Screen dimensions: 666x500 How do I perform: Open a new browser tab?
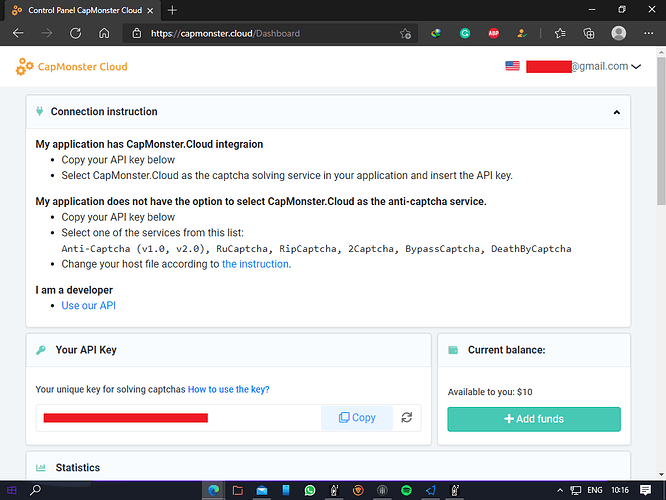(172, 10)
